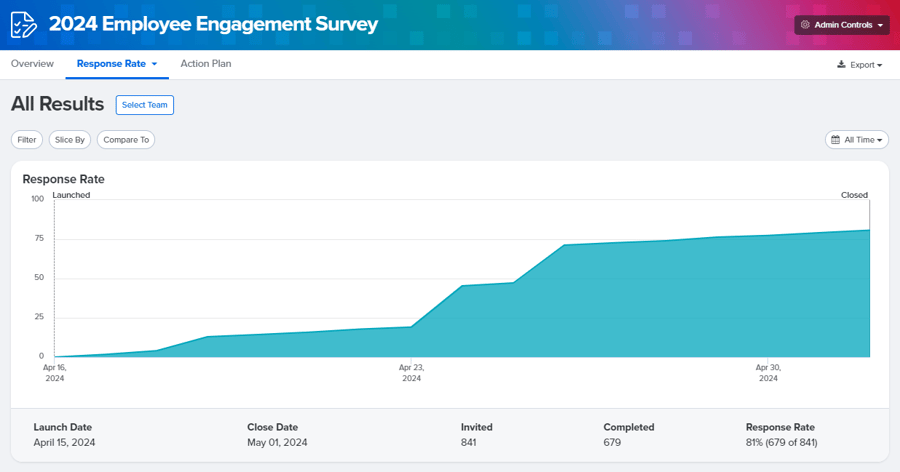Viewport: 900px width, 472px height.
Task: Click the Closed marker on chart
Action: click(854, 195)
